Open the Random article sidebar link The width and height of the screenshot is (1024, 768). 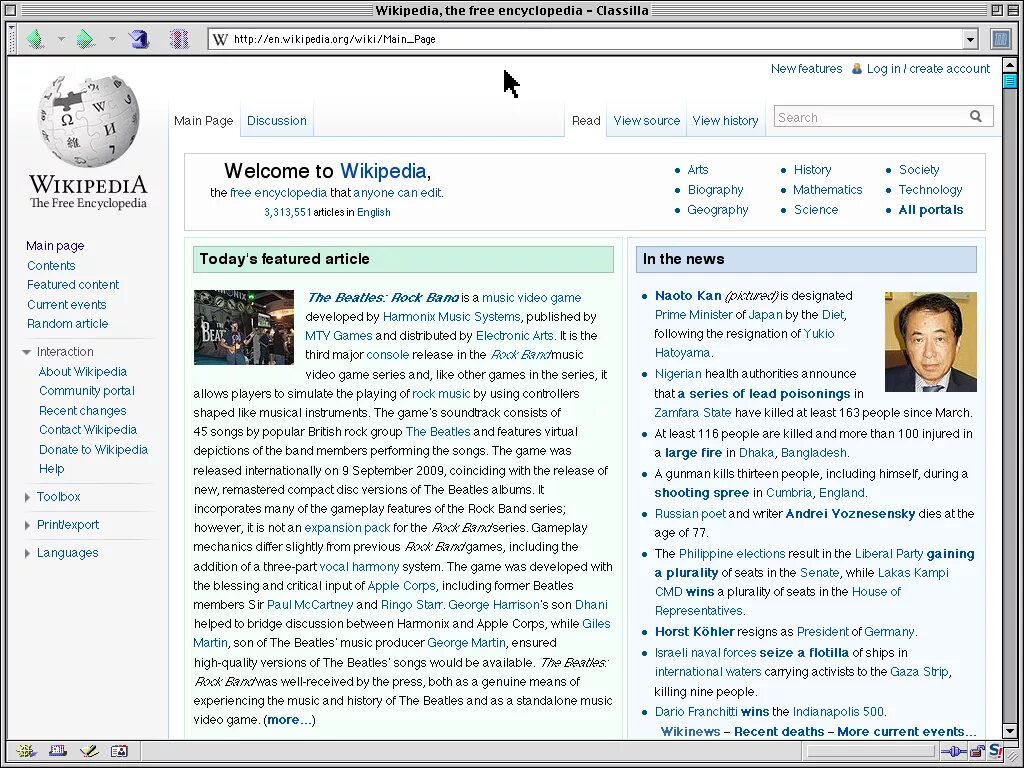[67, 324]
